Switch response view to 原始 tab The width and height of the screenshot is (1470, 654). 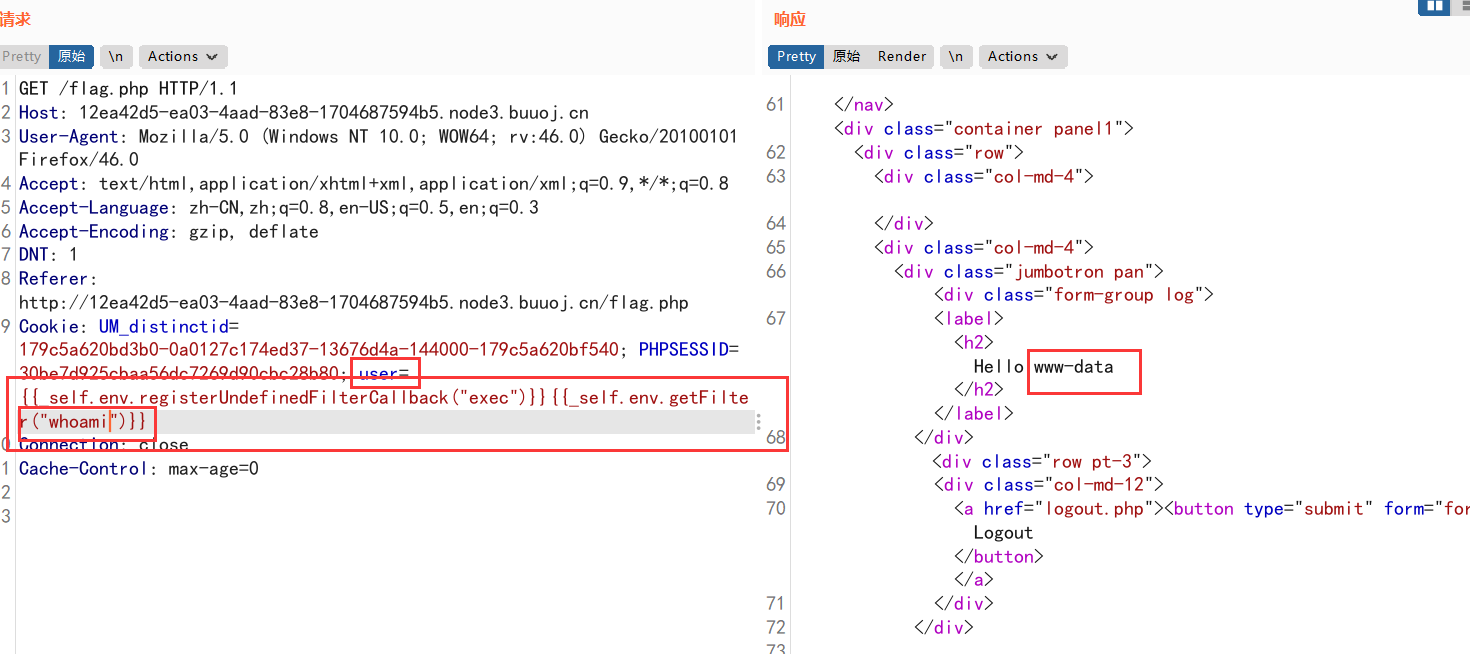(x=847, y=56)
